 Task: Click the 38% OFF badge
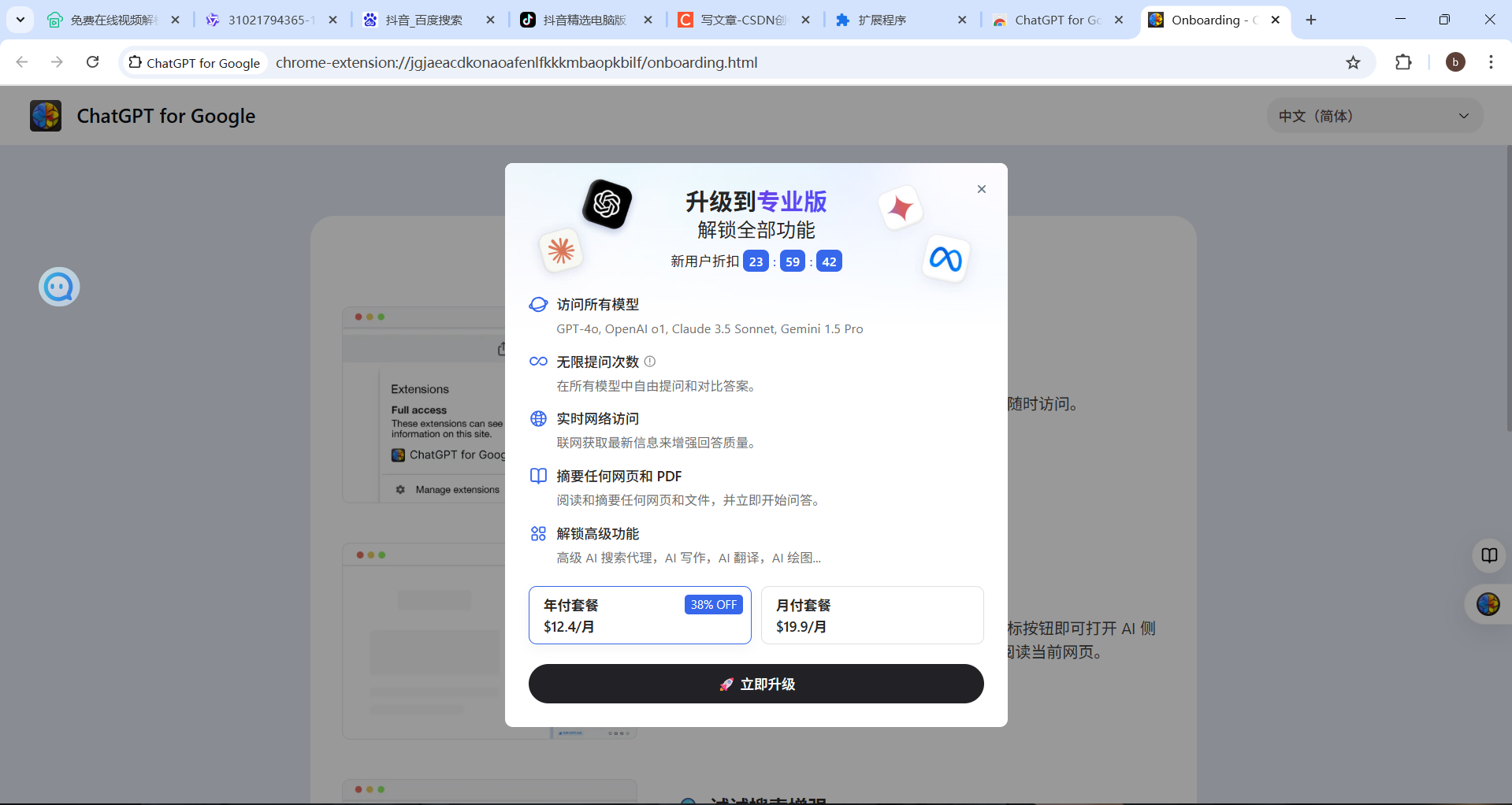coord(714,605)
